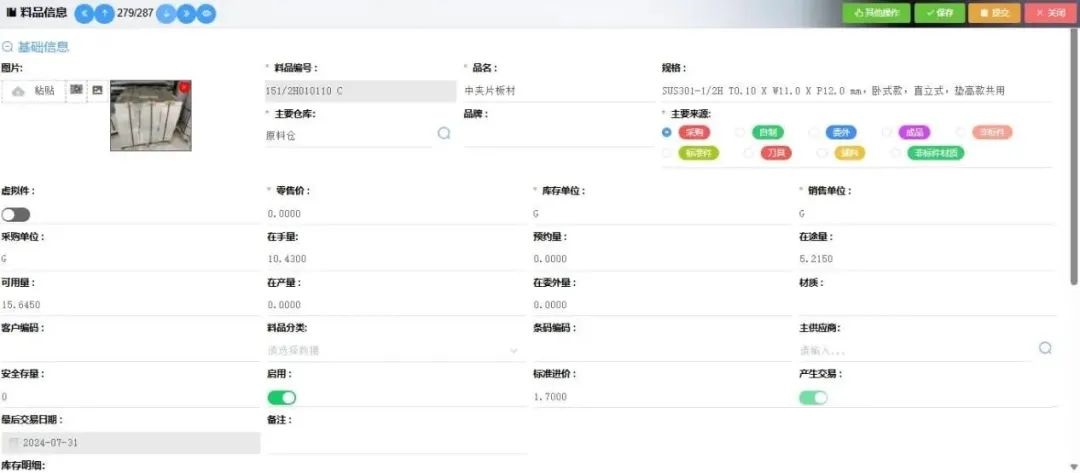This screenshot has width=1080, height=473.
Task: Select the 委外 source radio button
Action: pos(813,132)
